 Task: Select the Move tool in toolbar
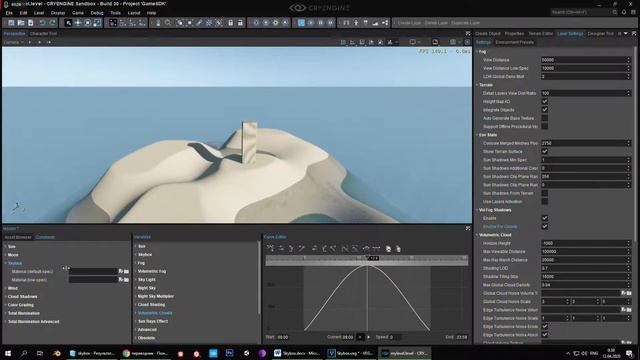78,23
